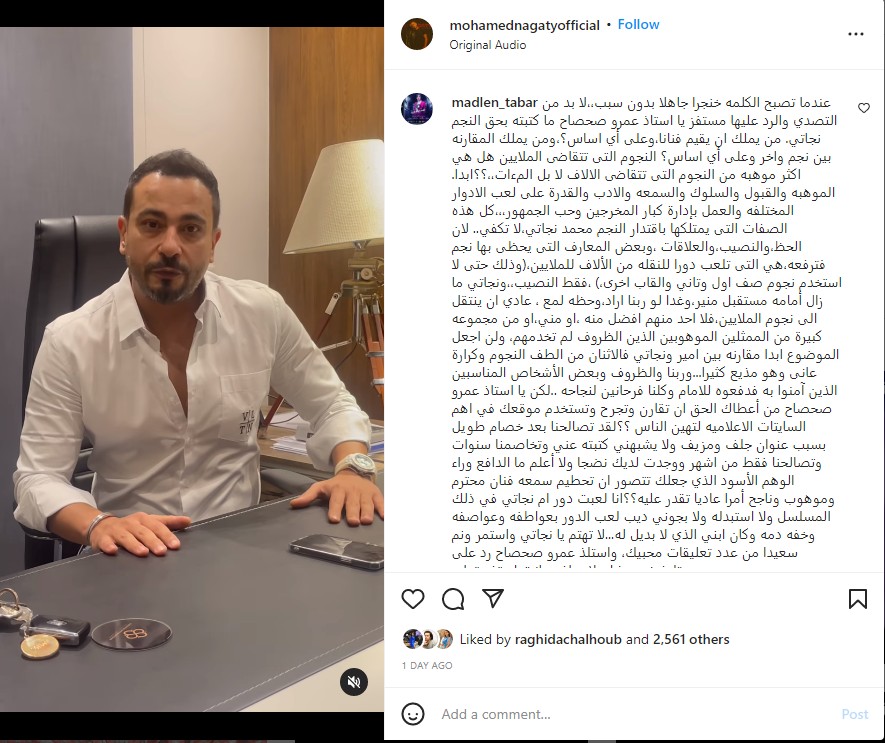
Task: Unmute the video using speaker icon
Action: click(354, 682)
